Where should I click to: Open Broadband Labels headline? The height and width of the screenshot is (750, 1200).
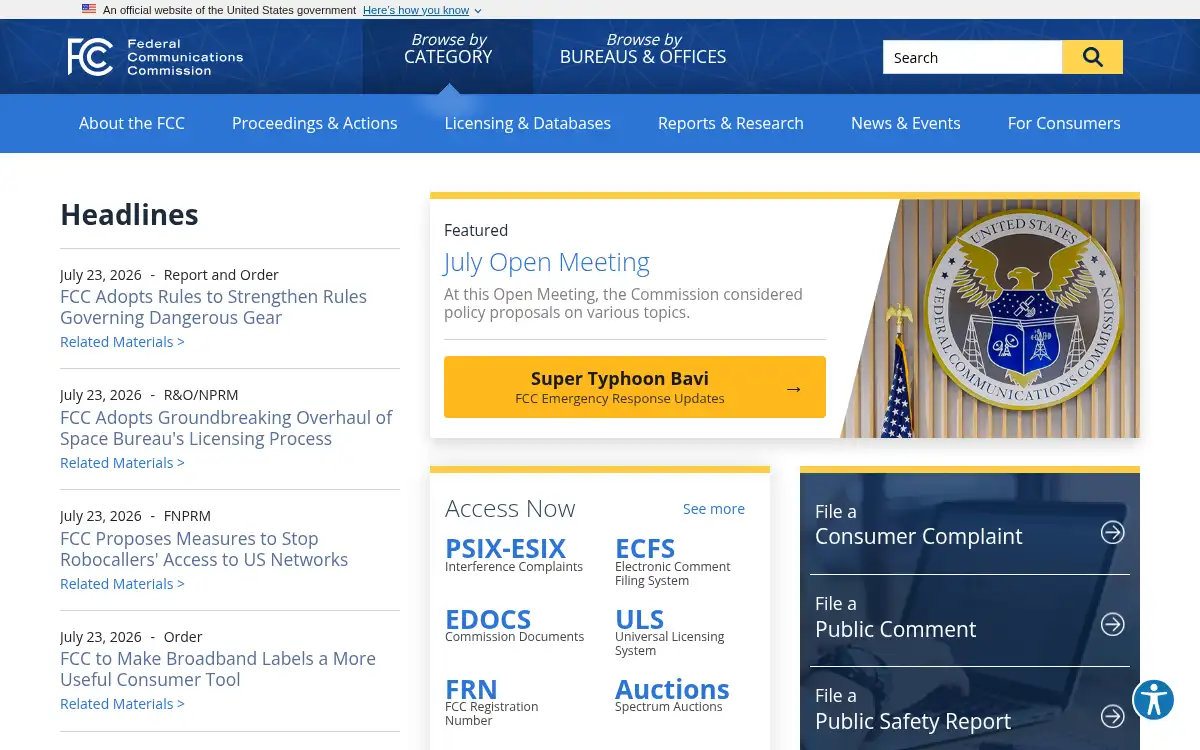(218, 669)
